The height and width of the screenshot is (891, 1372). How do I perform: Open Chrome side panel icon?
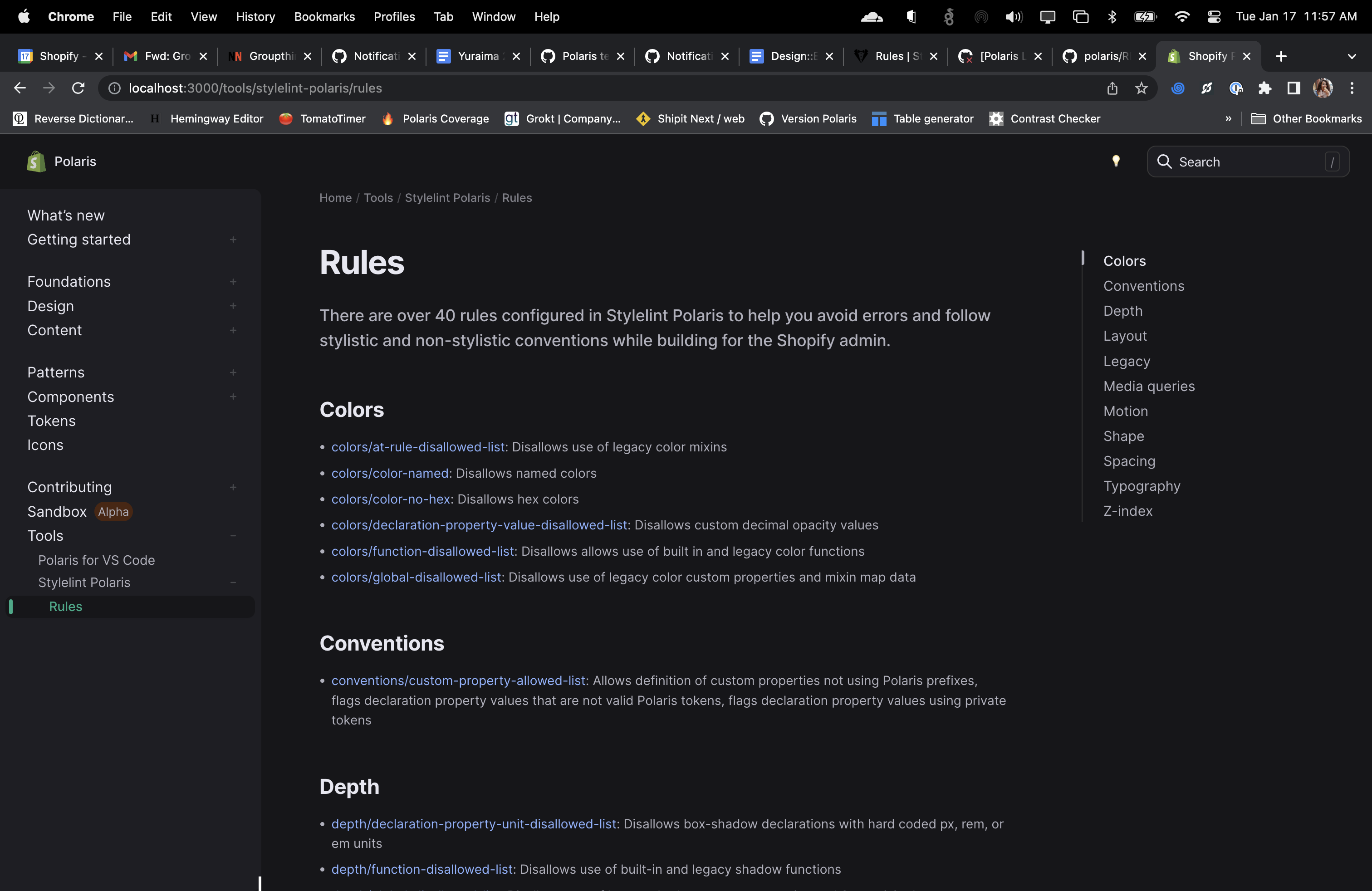tap(1293, 88)
